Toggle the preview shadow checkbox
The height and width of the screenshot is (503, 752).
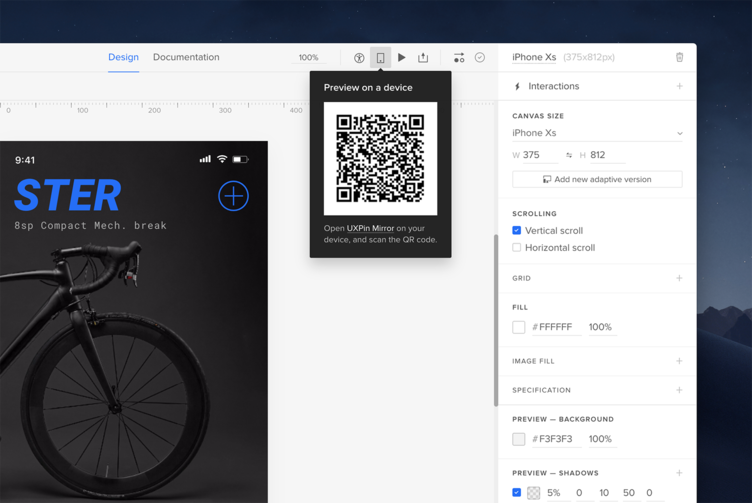coord(517,492)
